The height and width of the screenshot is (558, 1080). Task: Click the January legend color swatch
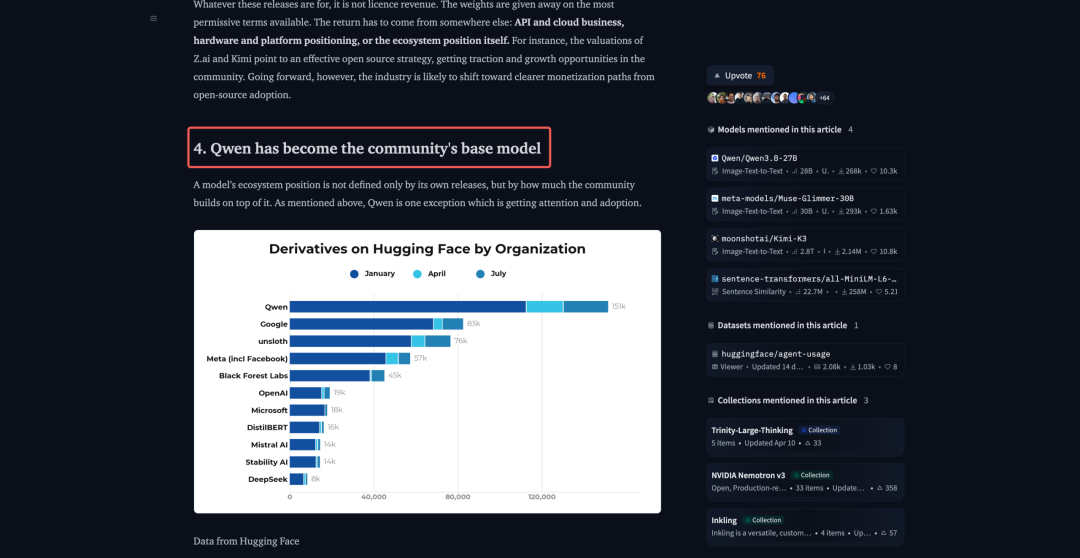click(354, 274)
